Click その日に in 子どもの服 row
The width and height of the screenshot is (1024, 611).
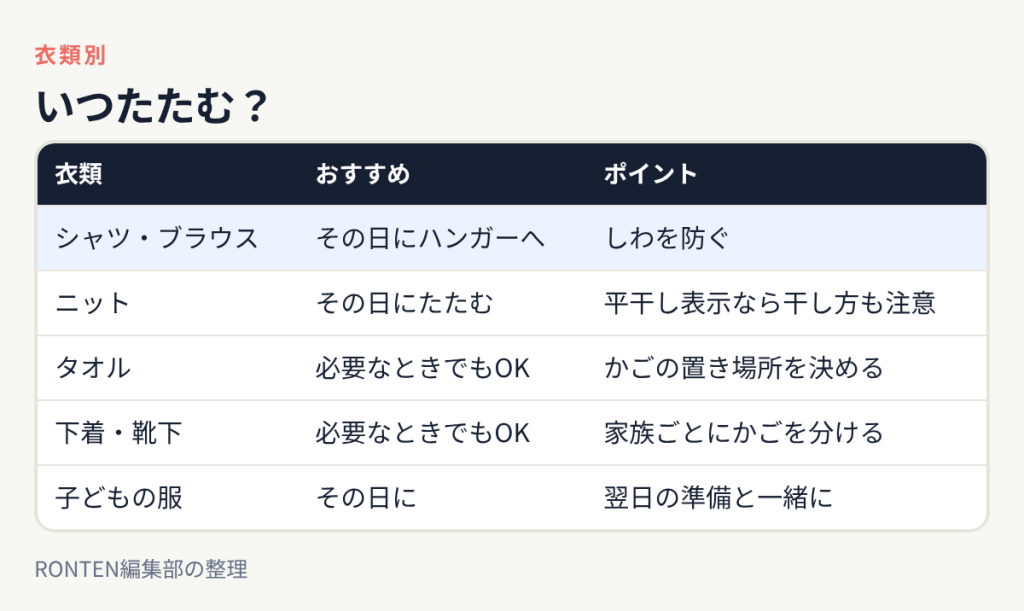click(366, 498)
